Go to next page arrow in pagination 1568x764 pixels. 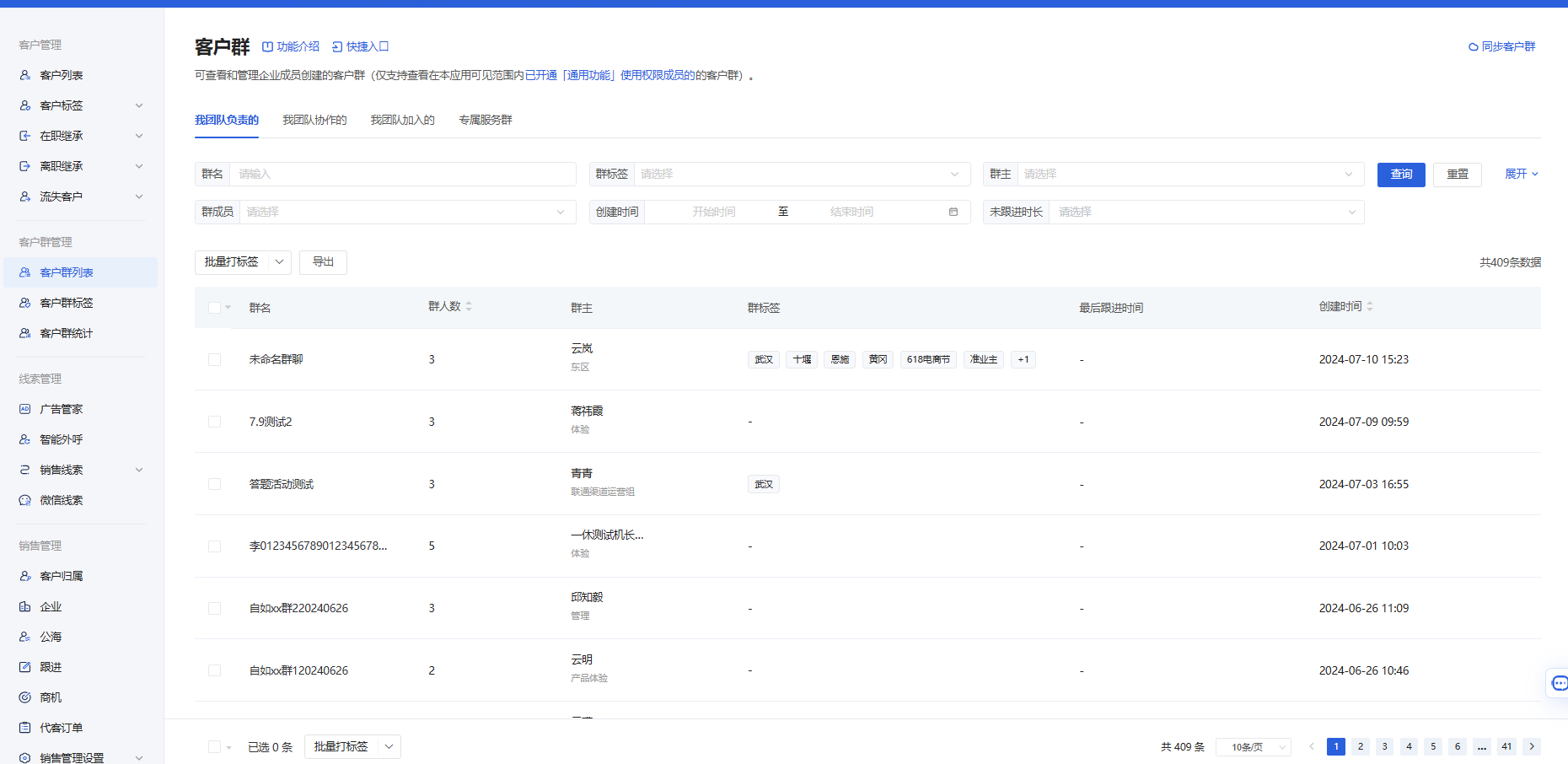point(1532,746)
